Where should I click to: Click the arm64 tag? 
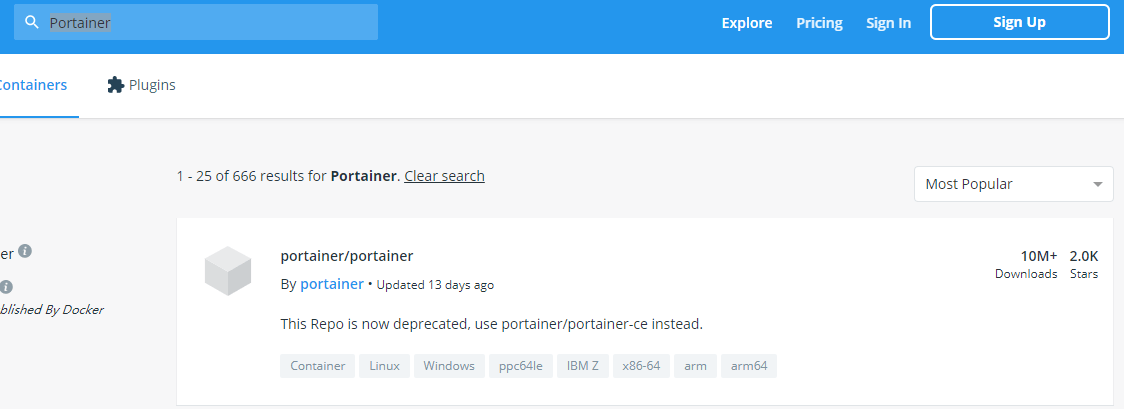click(749, 366)
